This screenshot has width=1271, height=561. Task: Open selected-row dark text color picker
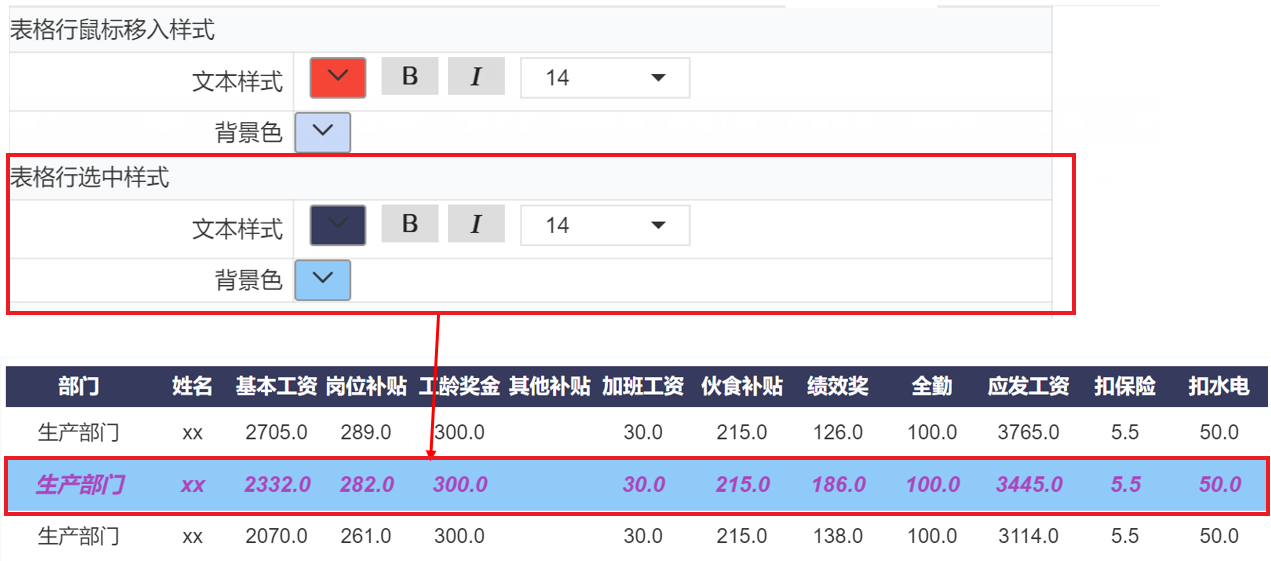pos(338,225)
